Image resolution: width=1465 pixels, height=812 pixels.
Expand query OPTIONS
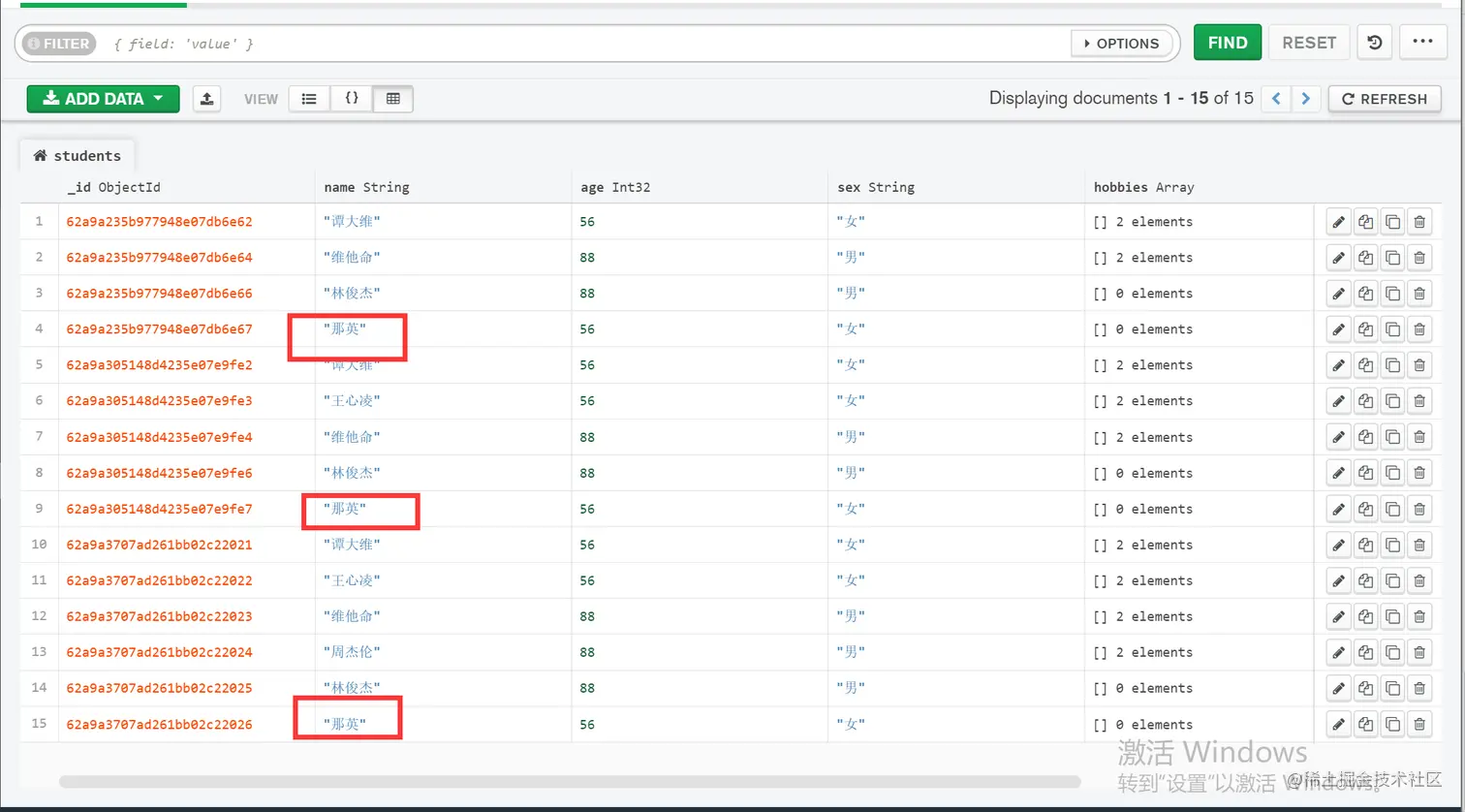tap(1121, 44)
